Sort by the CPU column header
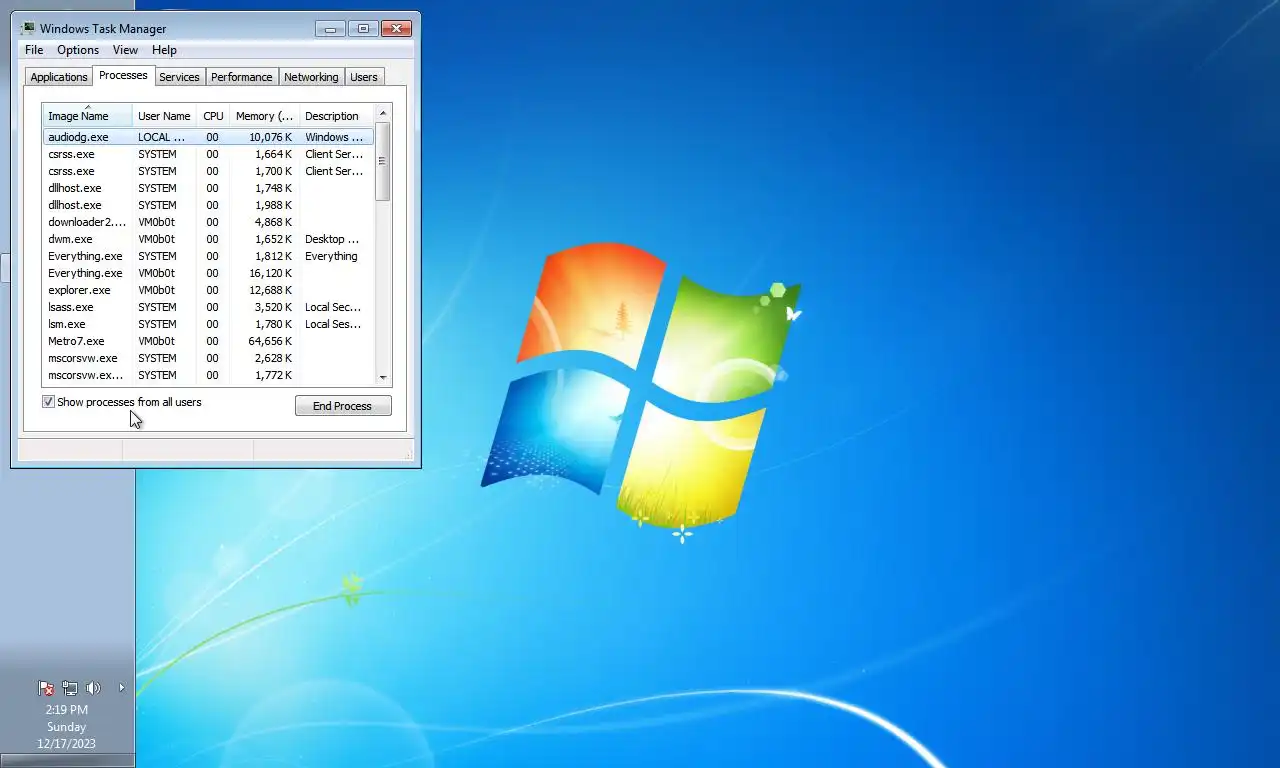The height and width of the screenshot is (768, 1280). [x=213, y=116]
